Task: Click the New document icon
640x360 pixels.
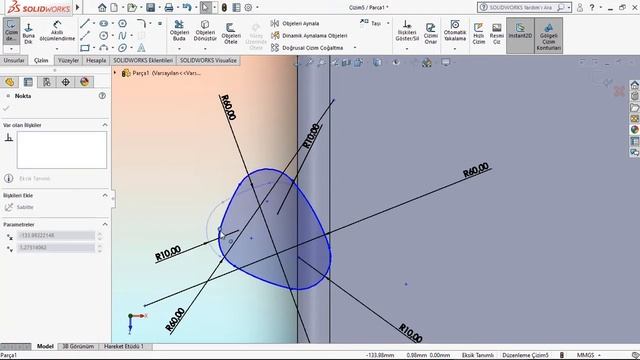Action: coord(114,7)
